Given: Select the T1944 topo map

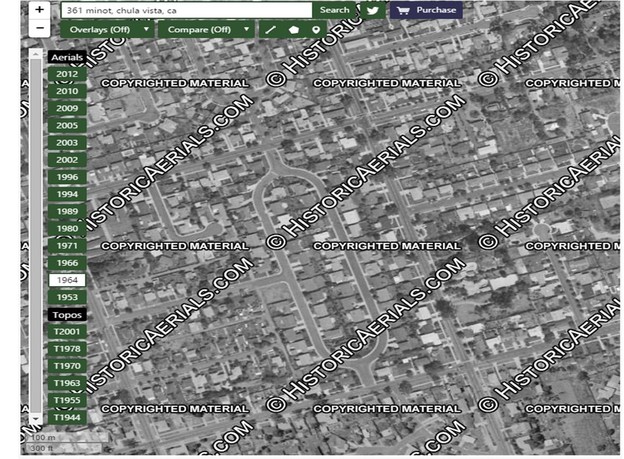Looking at the screenshot, I should pyautogui.click(x=67, y=417).
